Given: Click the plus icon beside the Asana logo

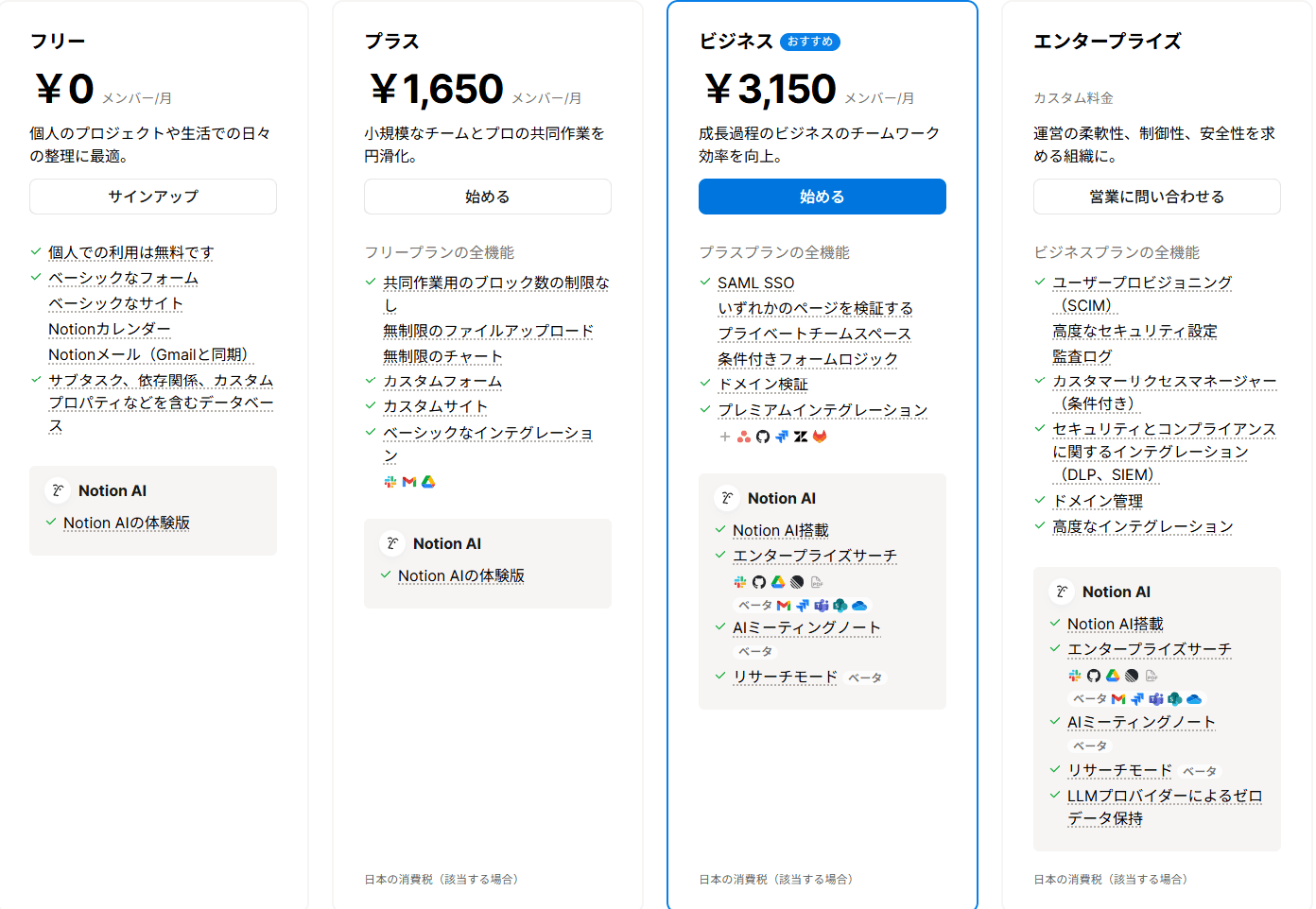Looking at the screenshot, I should pyautogui.click(x=725, y=437).
